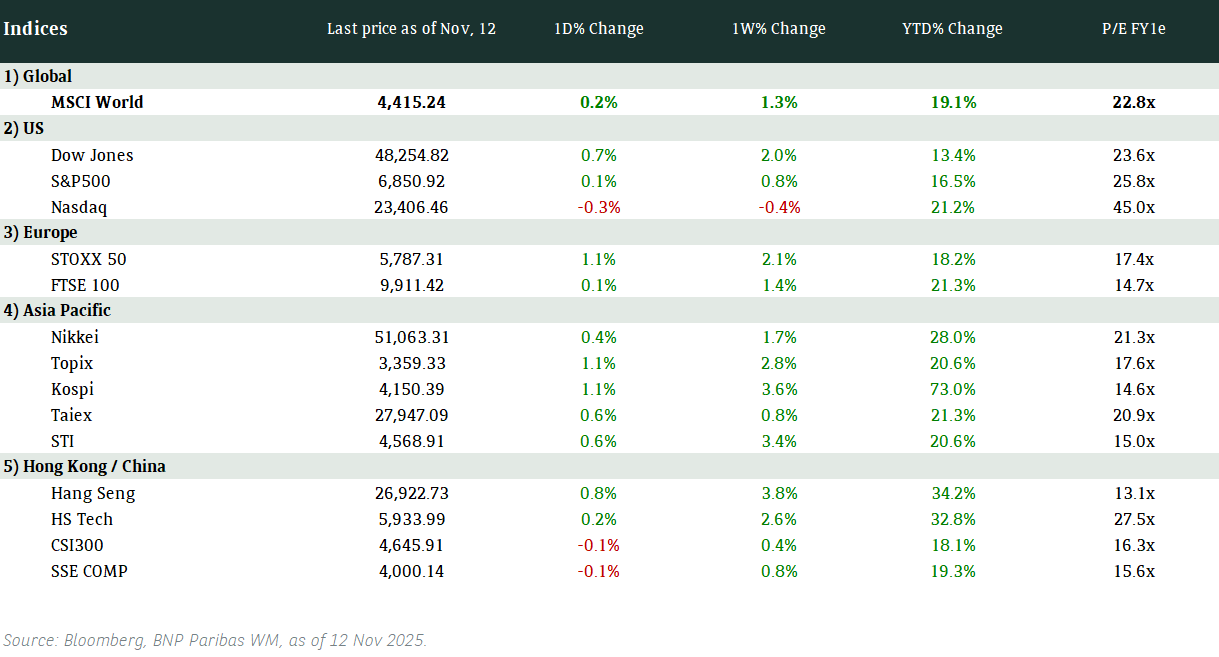Click the Hong Kong / China section heading
The image size is (1219, 657).
pyautogui.click(x=84, y=467)
